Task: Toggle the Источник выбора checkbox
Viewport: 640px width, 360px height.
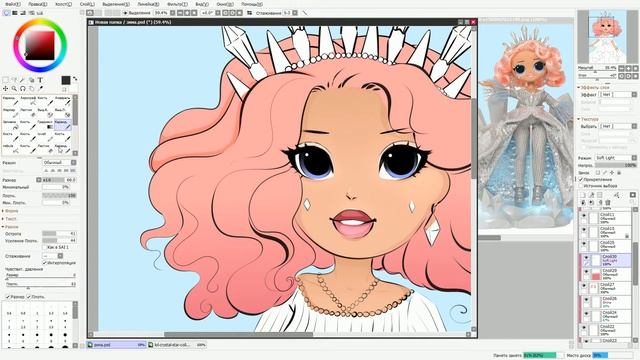Action: point(581,186)
